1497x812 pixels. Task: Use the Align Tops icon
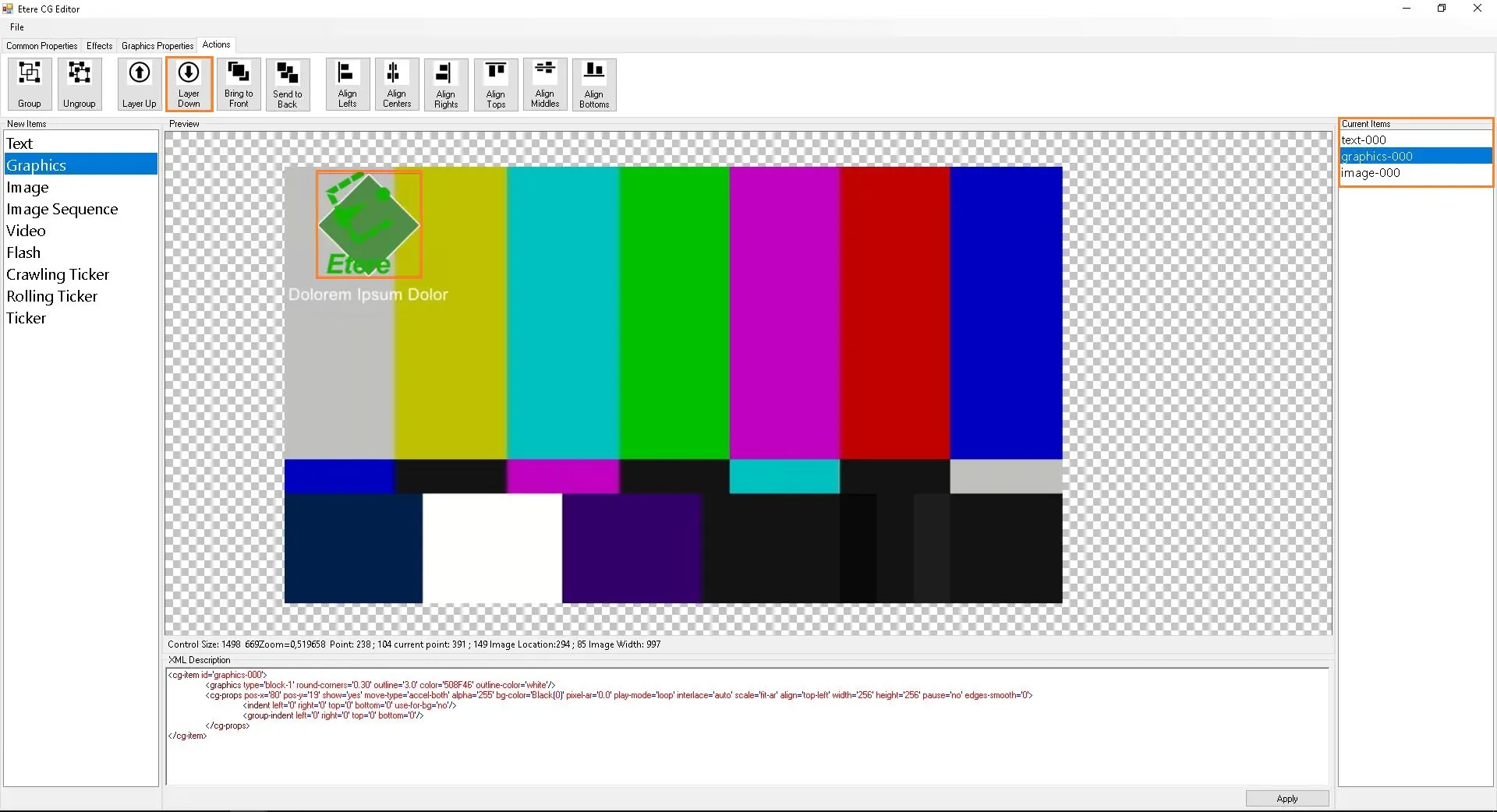496,84
